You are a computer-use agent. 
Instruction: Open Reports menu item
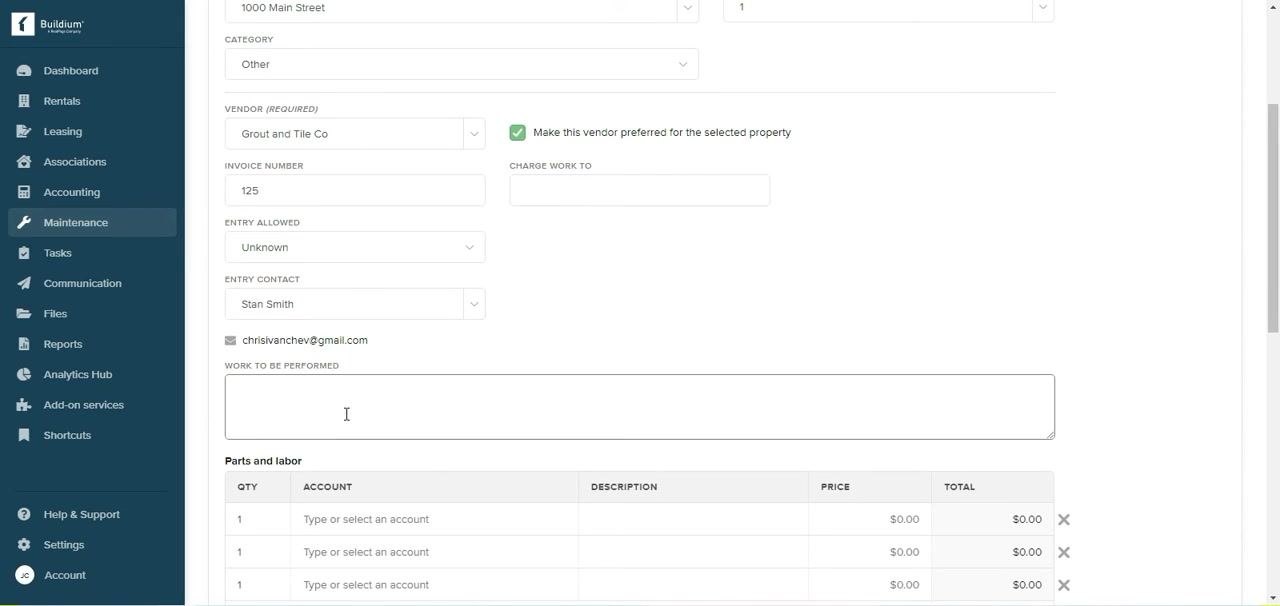[x=63, y=344]
